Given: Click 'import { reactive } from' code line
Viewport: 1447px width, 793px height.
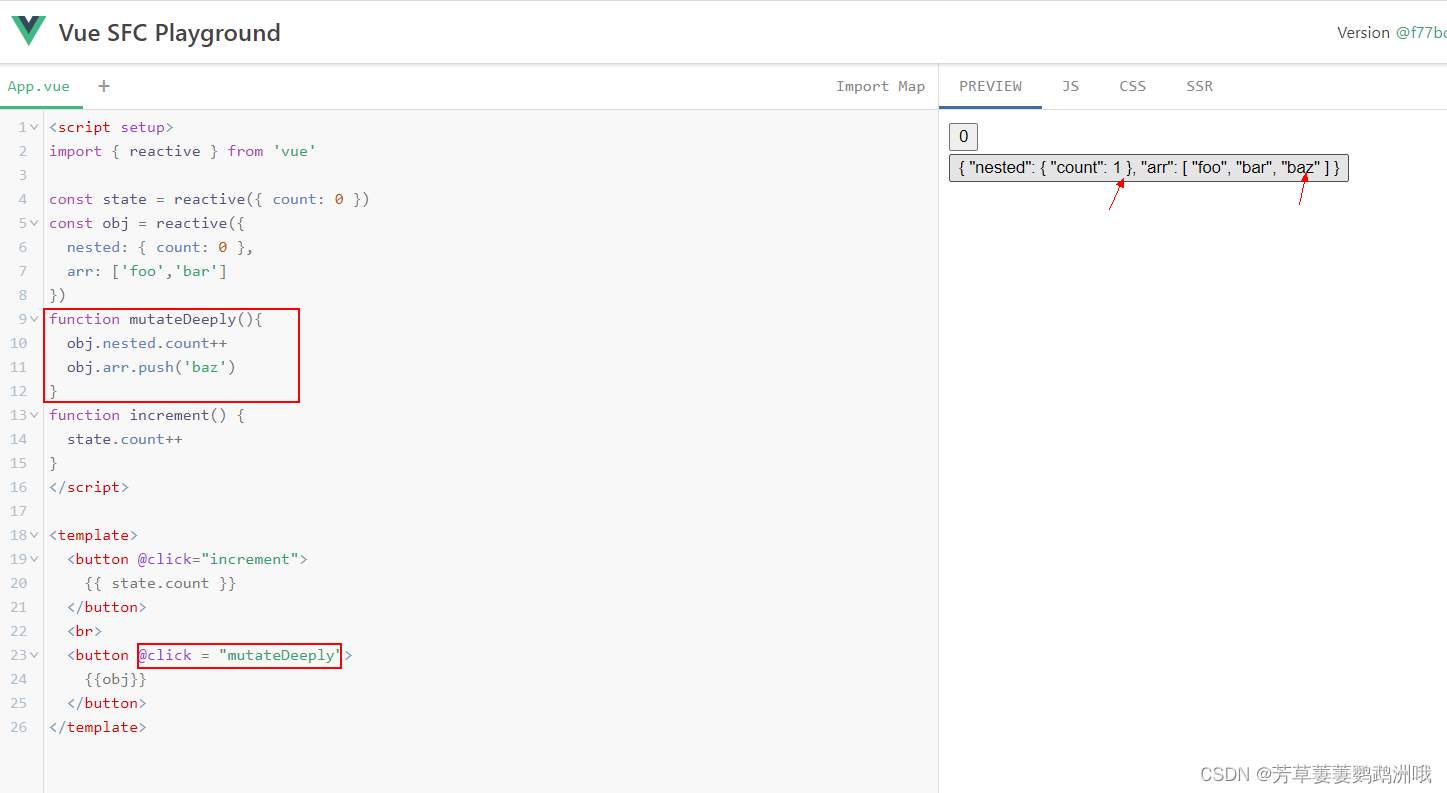Looking at the screenshot, I should pos(183,151).
